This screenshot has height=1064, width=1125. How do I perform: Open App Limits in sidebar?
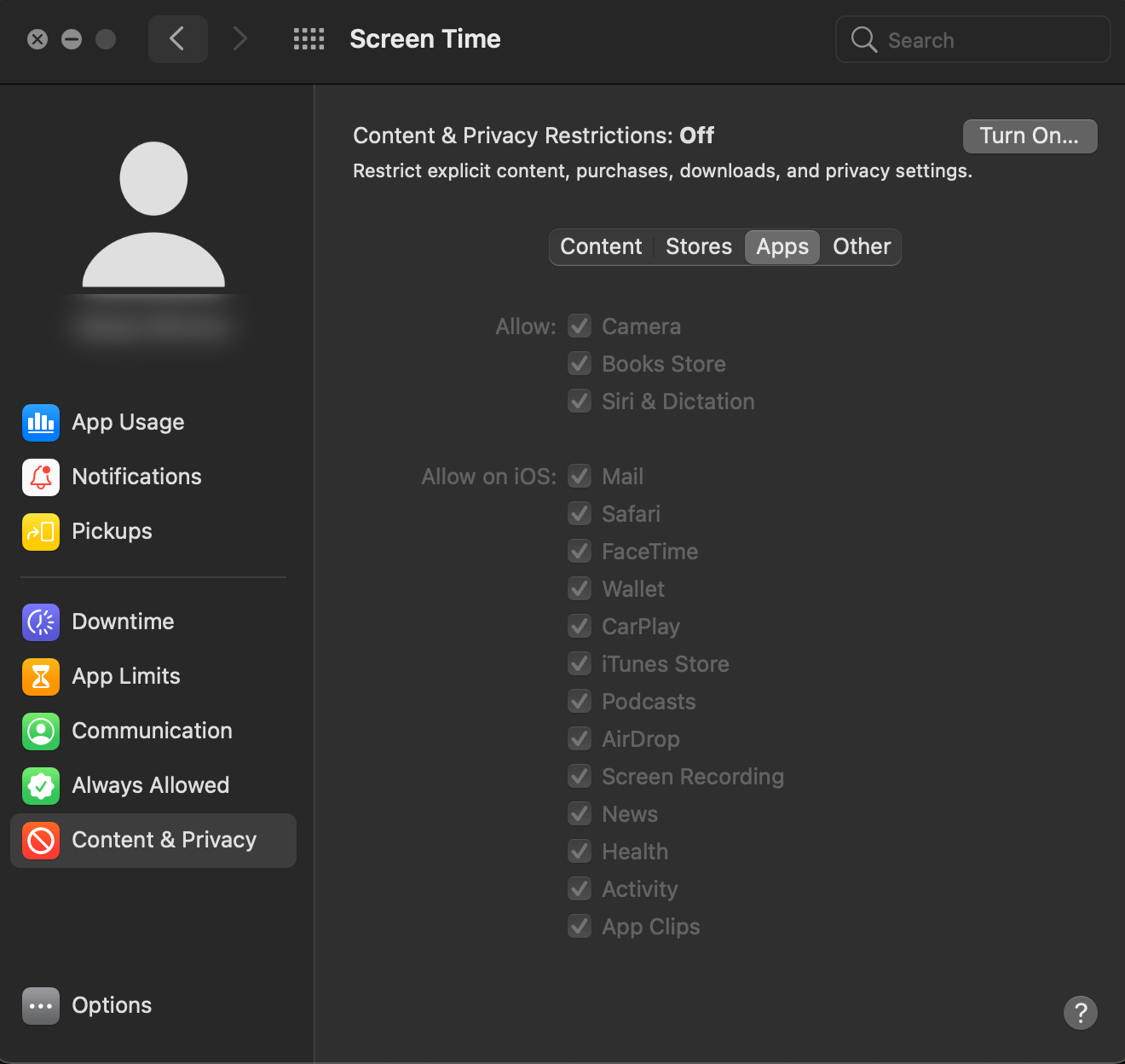pos(153,677)
